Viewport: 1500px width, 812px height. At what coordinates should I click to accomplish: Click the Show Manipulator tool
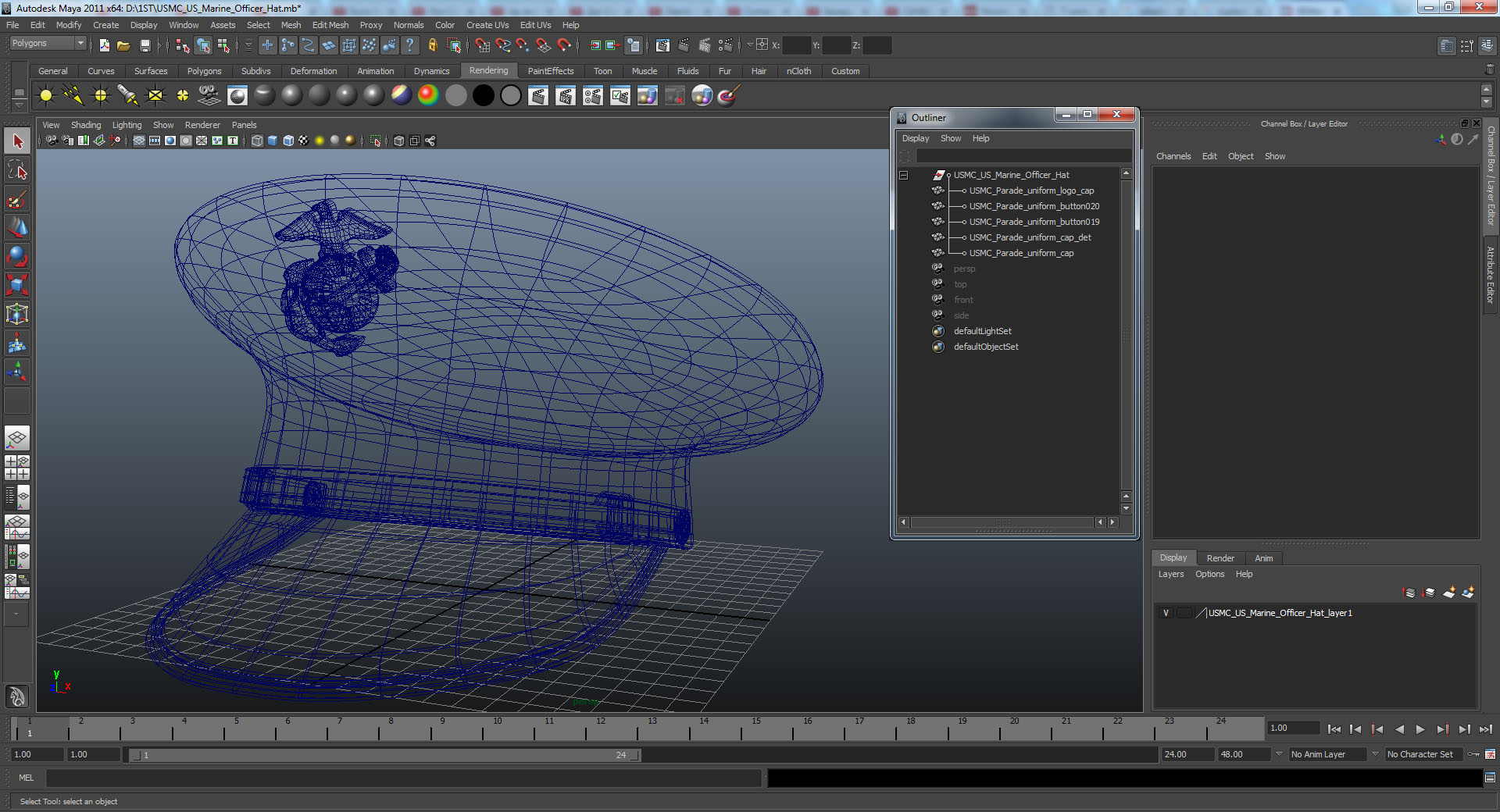[17, 372]
